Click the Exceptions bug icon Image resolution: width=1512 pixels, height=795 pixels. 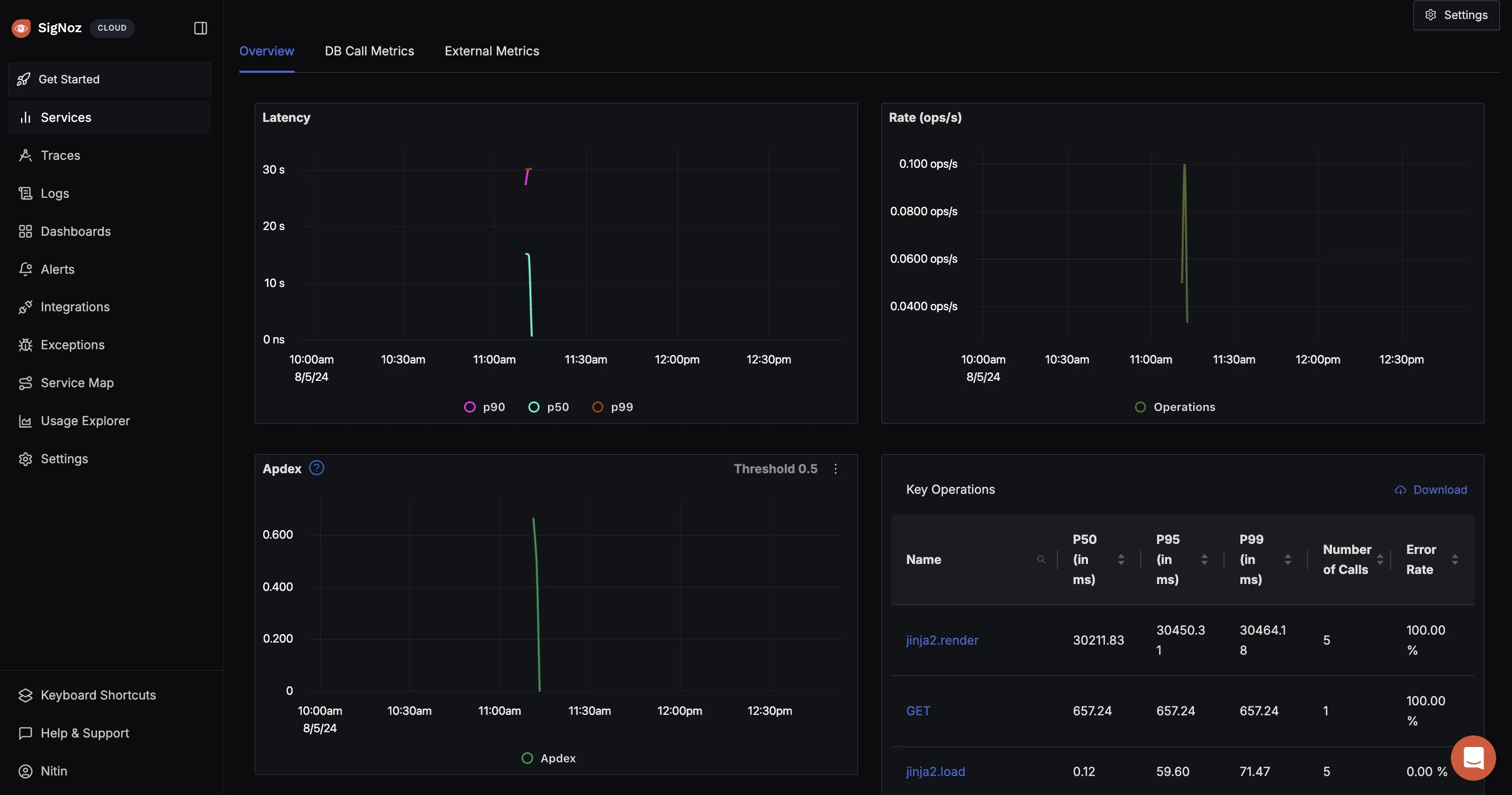coord(25,344)
